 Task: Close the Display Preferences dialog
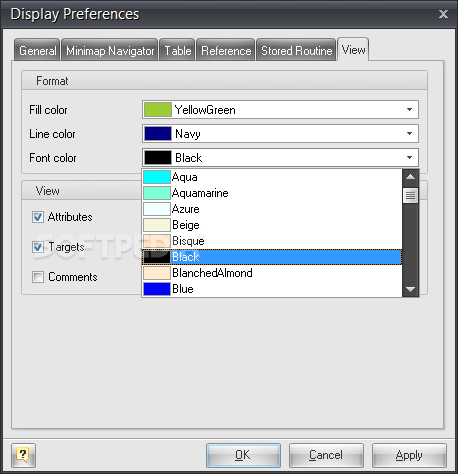point(443,14)
